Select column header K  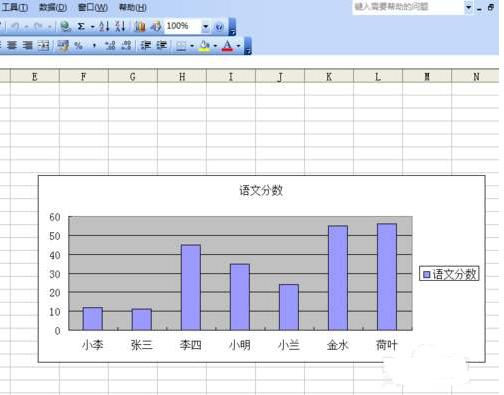[329, 76]
